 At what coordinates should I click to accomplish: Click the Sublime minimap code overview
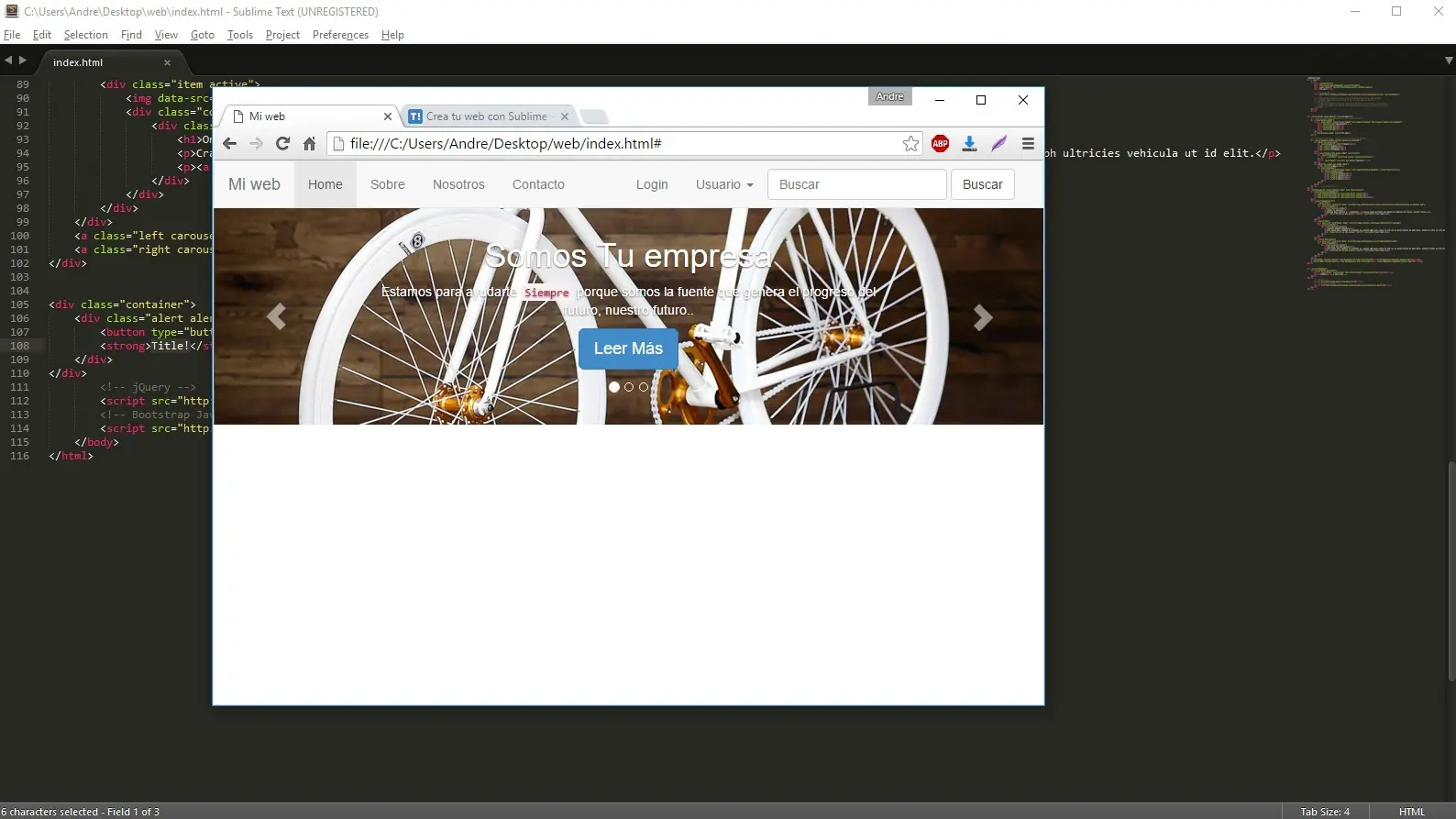pyautogui.click(x=1375, y=183)
